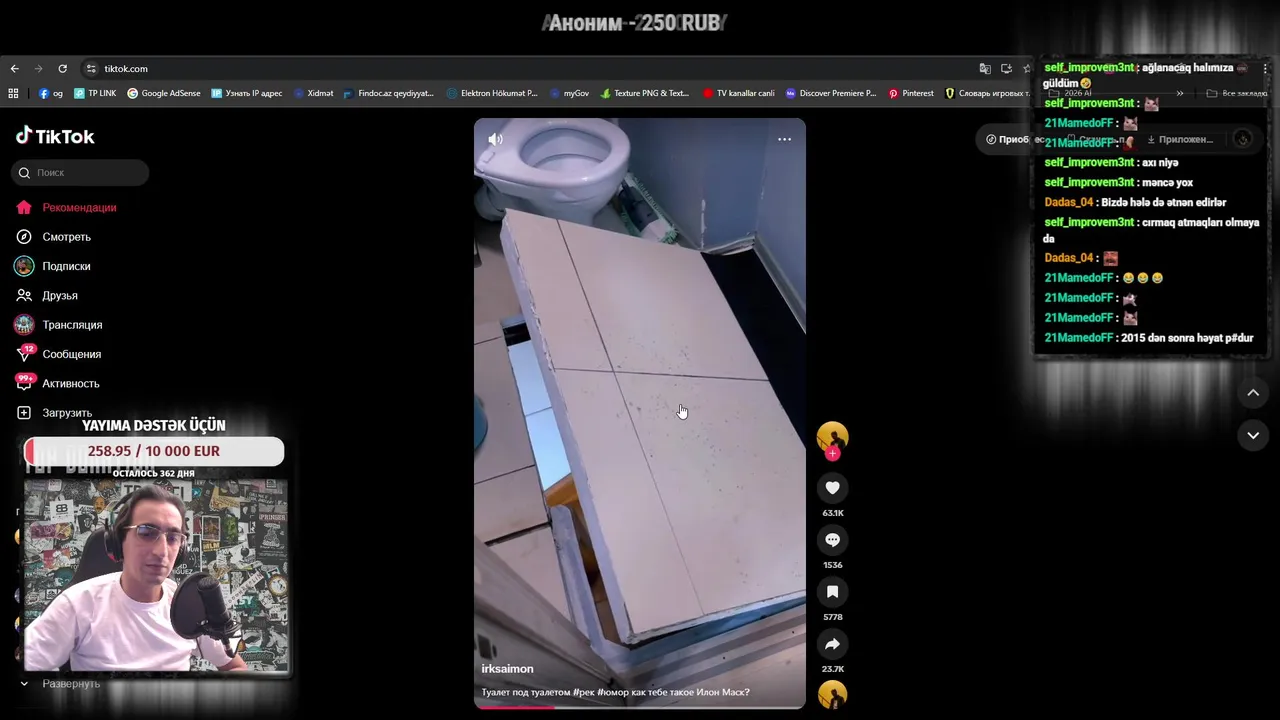Open 'Активность' notifications in the sidebar
The height and width of the screenshot is (720, 1280).
(x=57, y=383)
